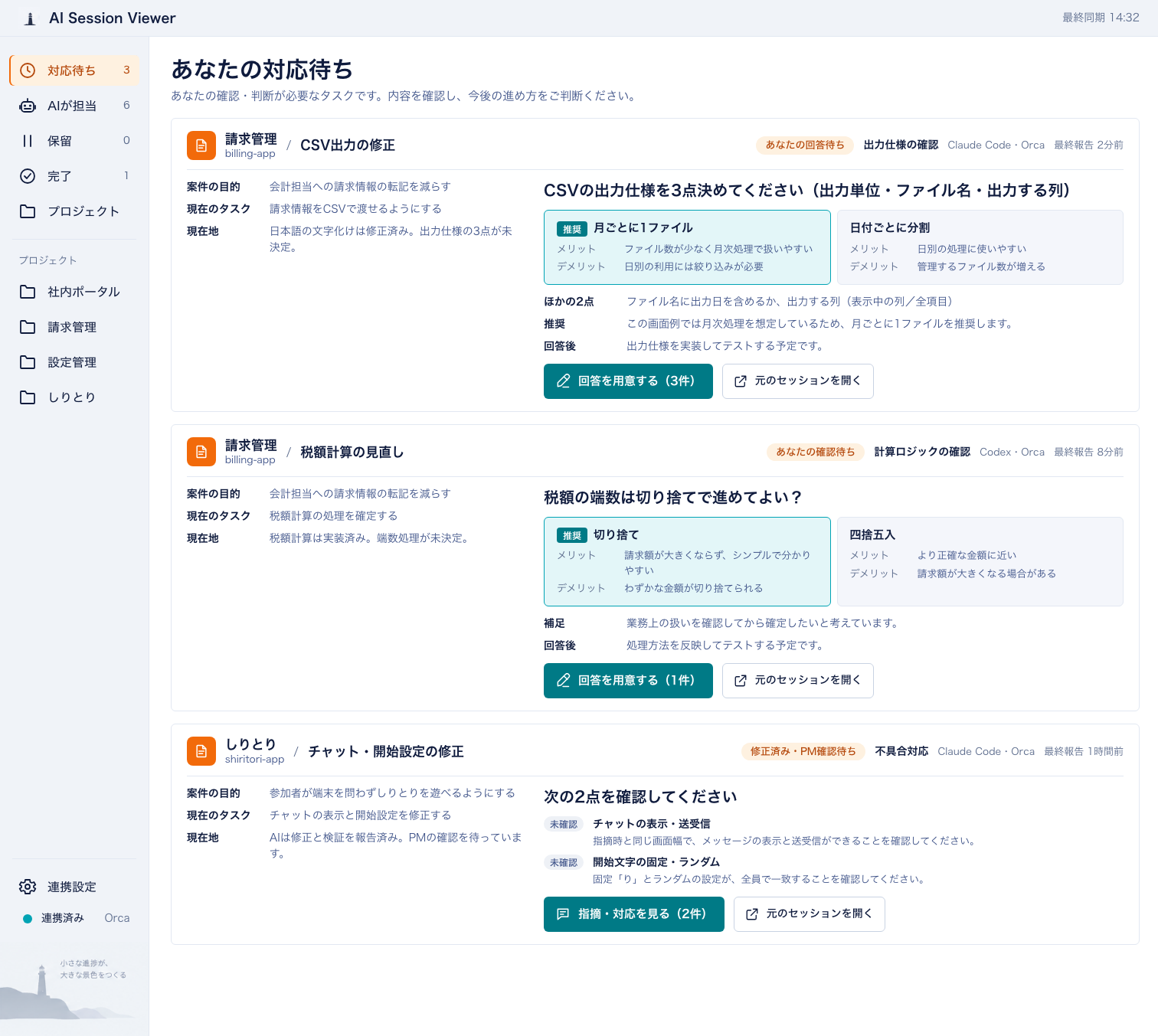Click 回答を用意する（1件）button
The height and width of the screenshot is (1036, 1158).
[x=628, y=681]
